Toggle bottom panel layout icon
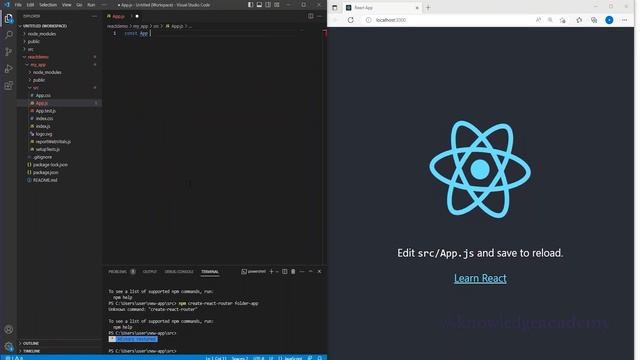This screenshot has width=640, height=360. pyautogui.click(x=259, y=5)
